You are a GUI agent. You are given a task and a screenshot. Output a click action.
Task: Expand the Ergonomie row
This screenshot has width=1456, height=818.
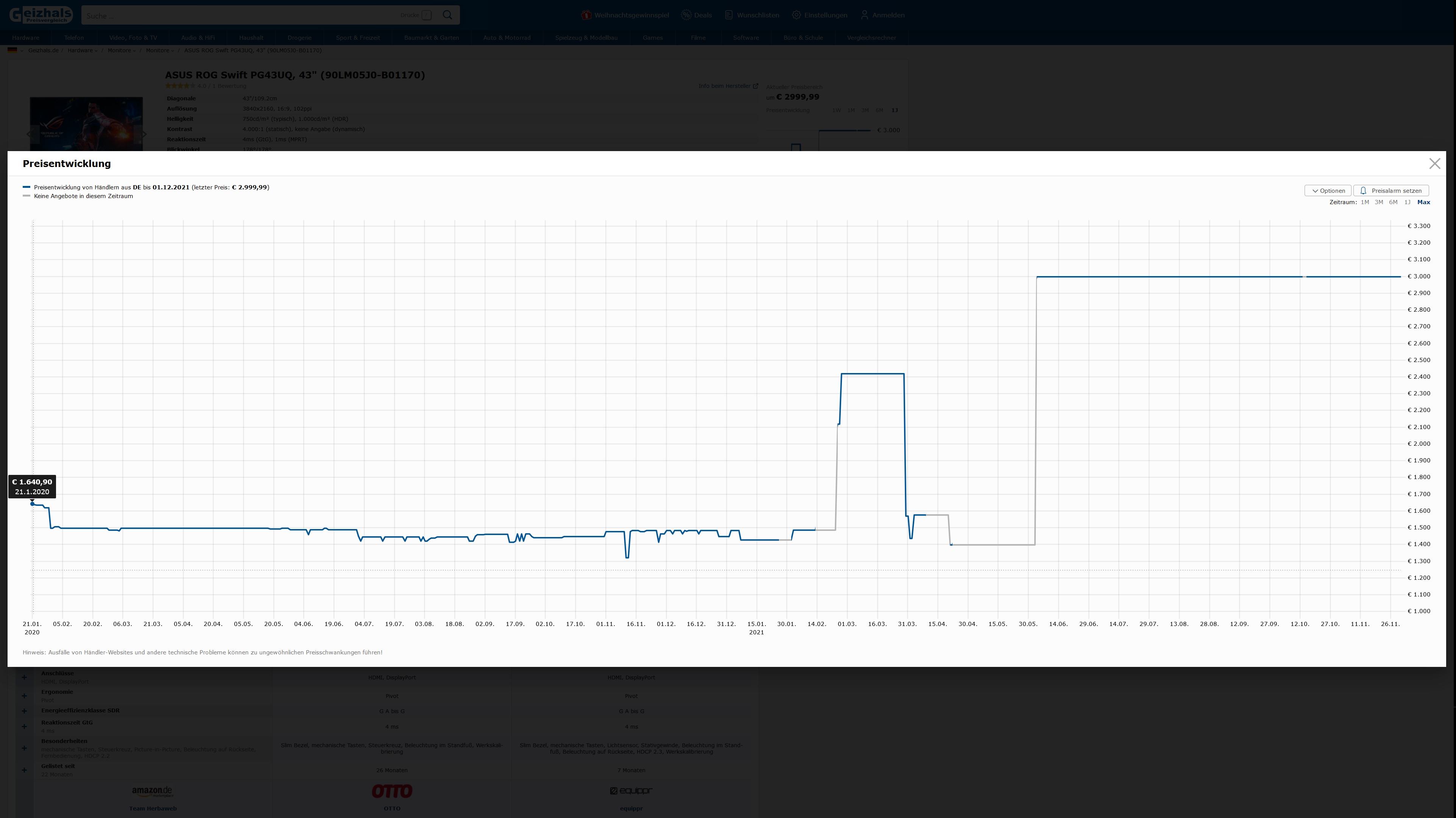click(x=24, y=696)
